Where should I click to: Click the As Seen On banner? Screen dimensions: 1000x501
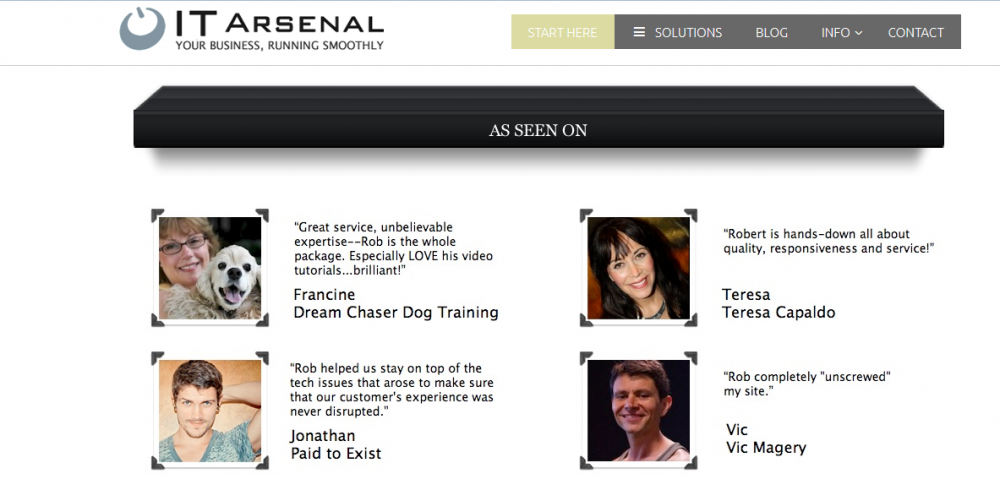tap(538, 117)
